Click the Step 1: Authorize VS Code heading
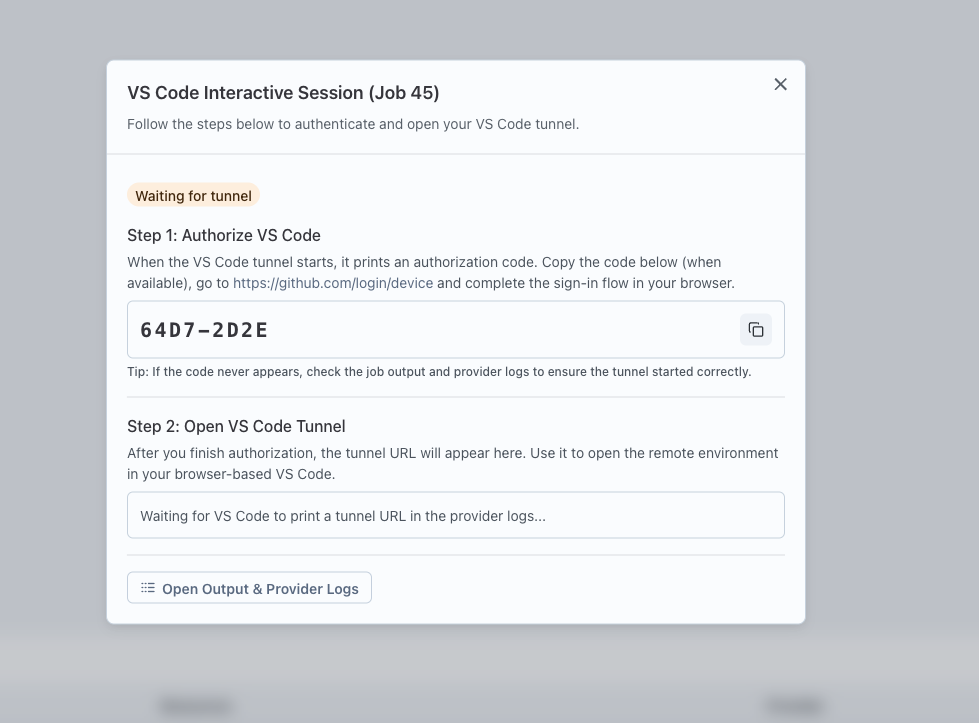 [x=224, y=235]
